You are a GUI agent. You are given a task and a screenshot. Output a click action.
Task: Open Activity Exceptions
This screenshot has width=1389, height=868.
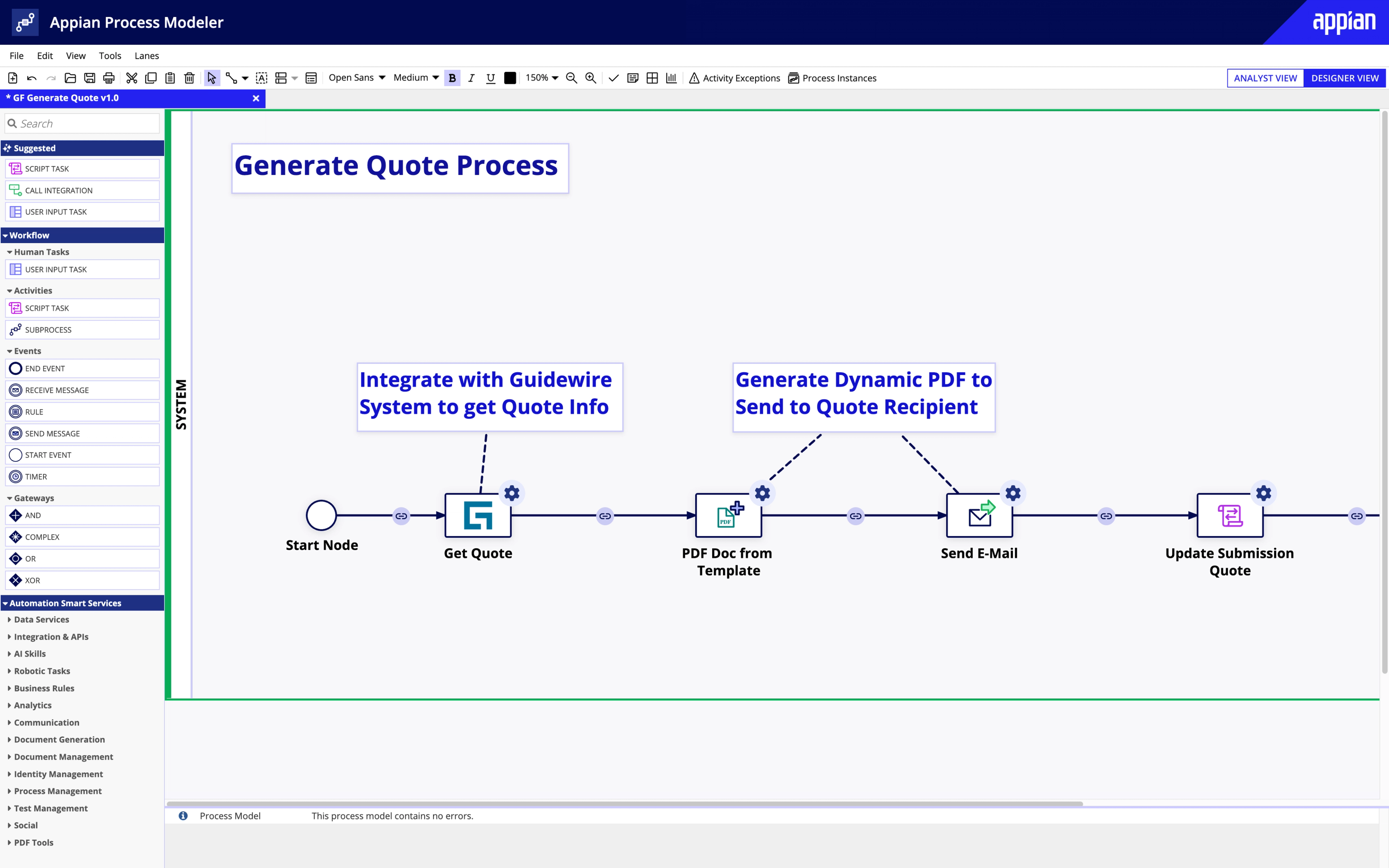pos(735,78)
